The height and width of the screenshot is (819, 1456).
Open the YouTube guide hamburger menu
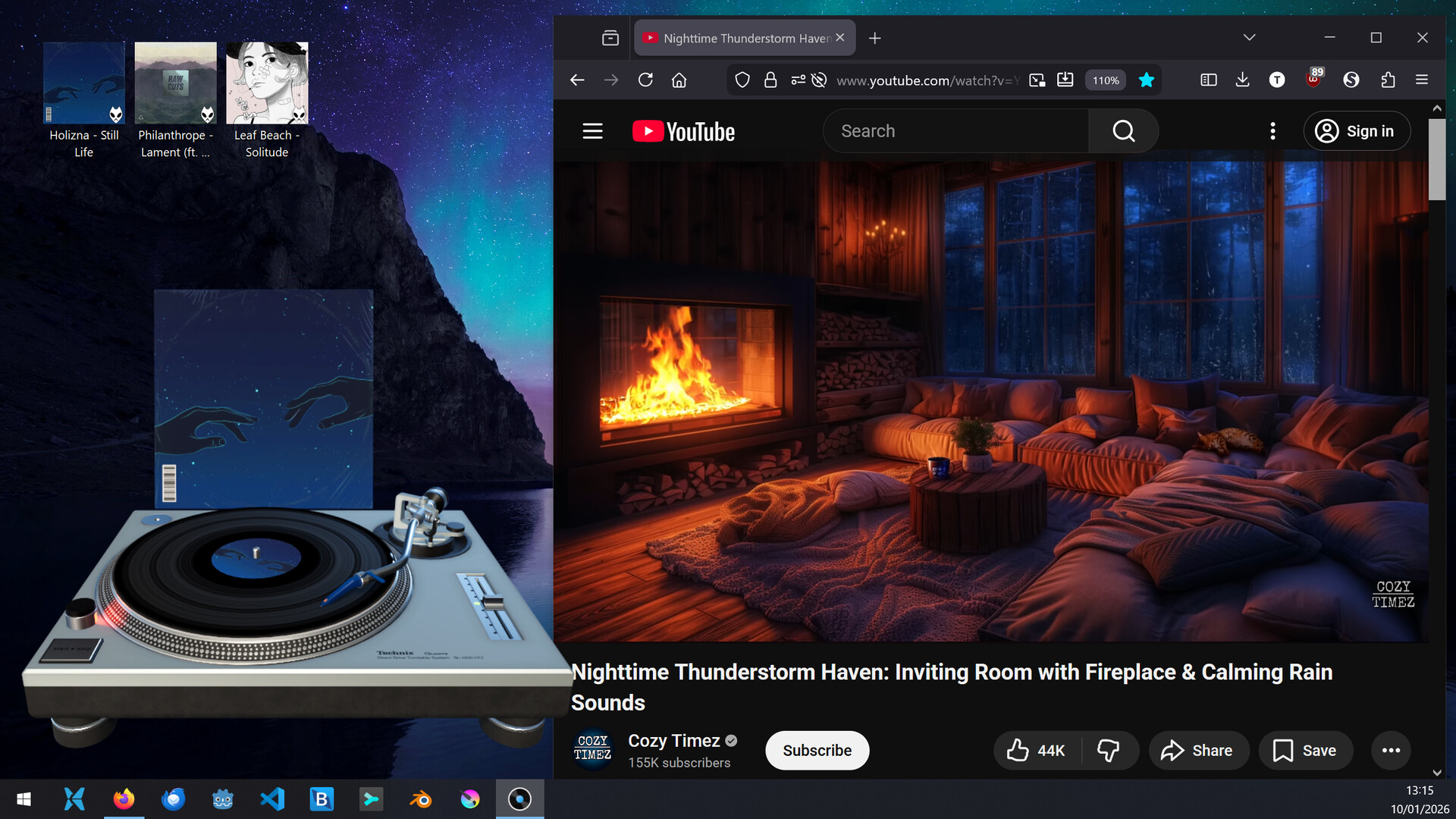coord(592,130)
